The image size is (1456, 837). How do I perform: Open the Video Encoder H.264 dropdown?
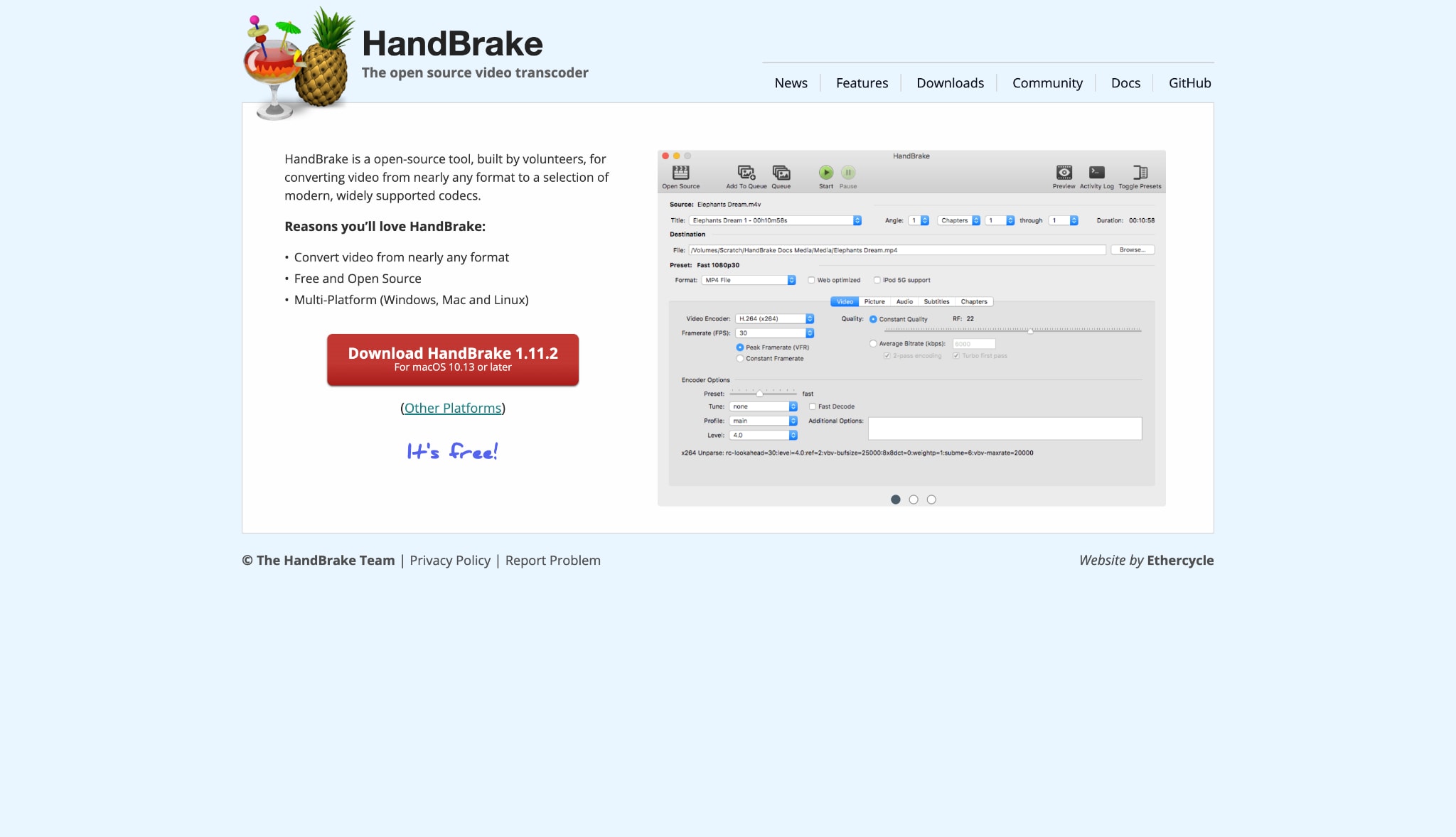[774, 319]
